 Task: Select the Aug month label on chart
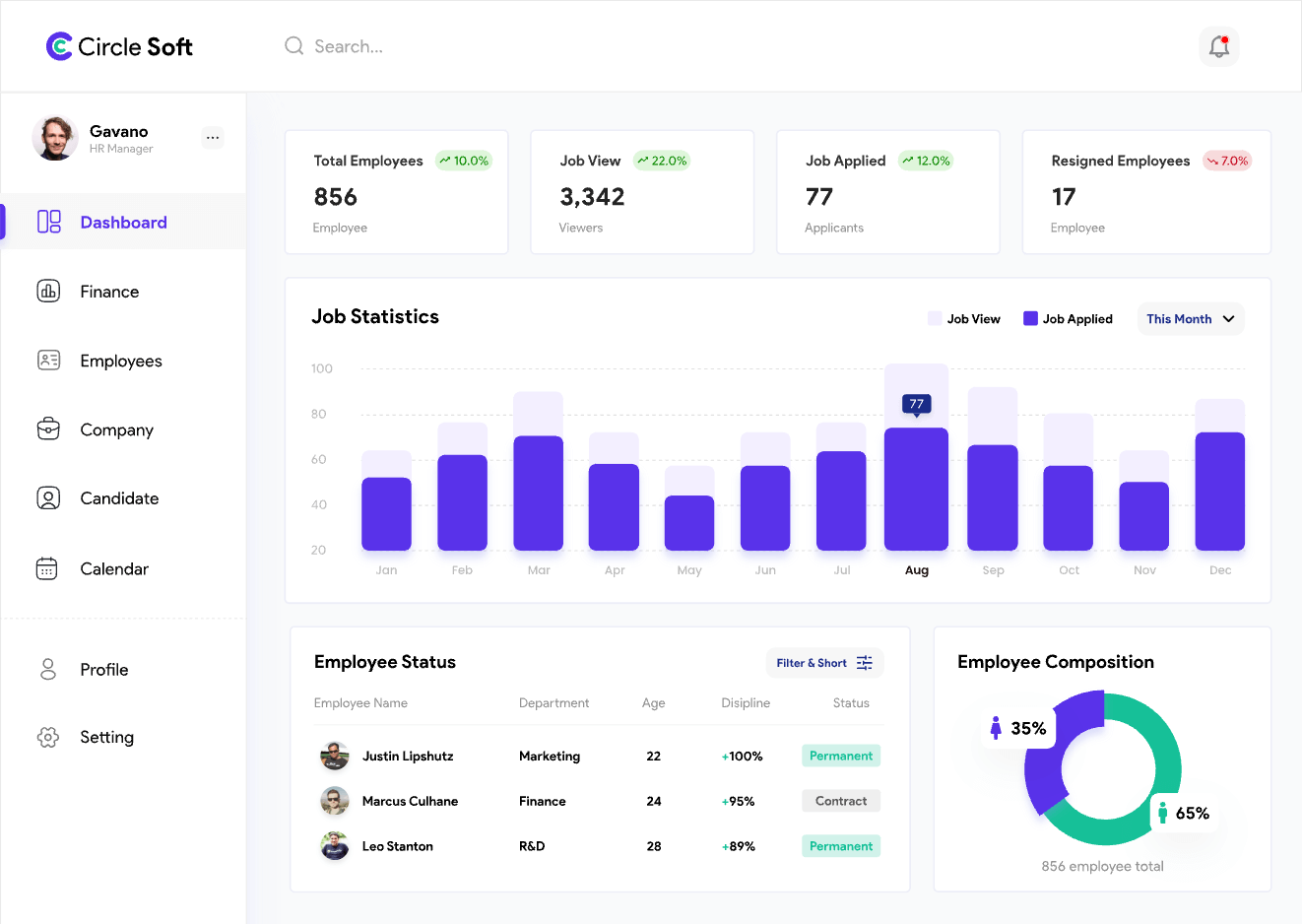[x=916, y=570]
